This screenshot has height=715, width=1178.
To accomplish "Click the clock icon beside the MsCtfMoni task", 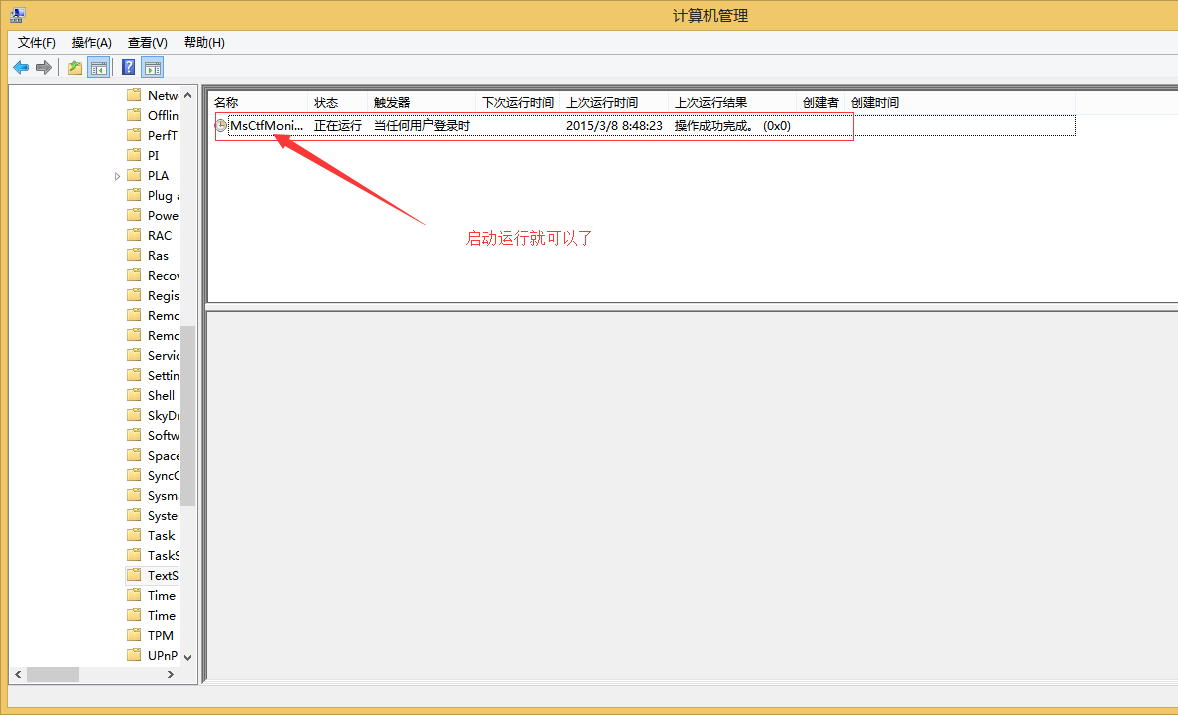I will click(221, 125).
